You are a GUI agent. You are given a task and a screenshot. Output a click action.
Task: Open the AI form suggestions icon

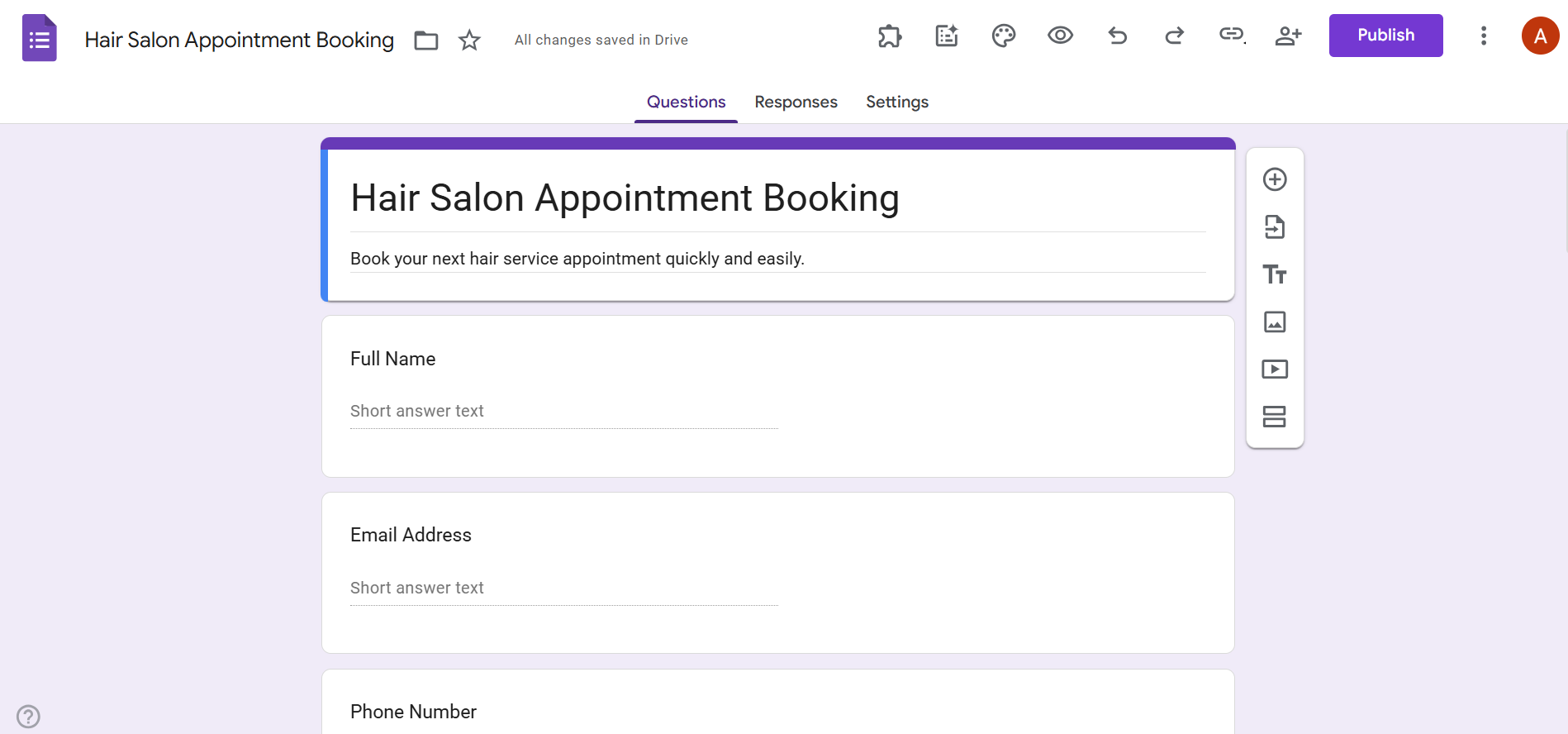coord(947,36)
